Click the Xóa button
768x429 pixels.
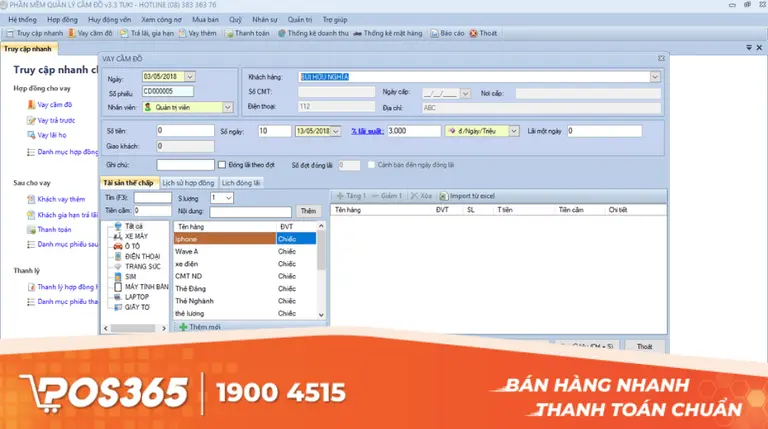(421, 196)
